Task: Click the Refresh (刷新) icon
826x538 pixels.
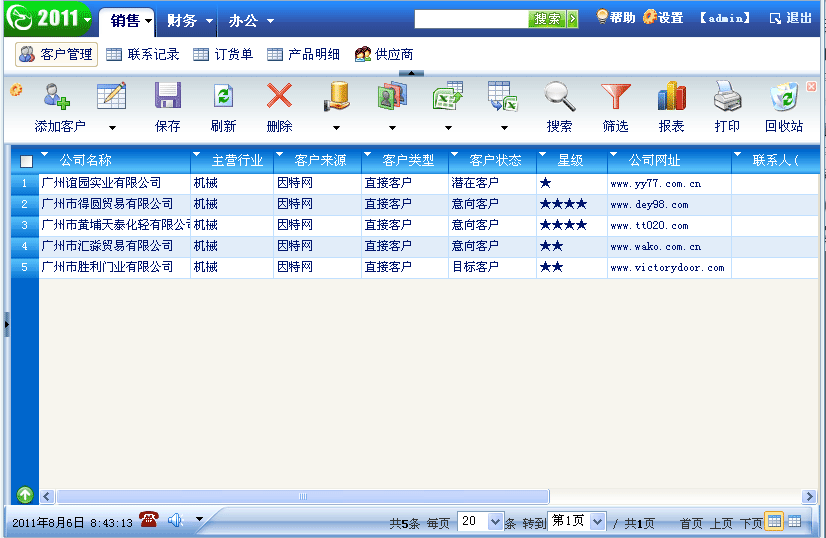Action: pos(223,96)
